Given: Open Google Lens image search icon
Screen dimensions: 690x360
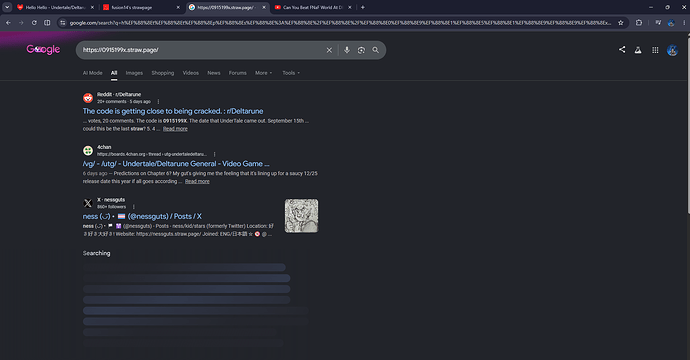Looking at the screenshot, I should [361, 50].
